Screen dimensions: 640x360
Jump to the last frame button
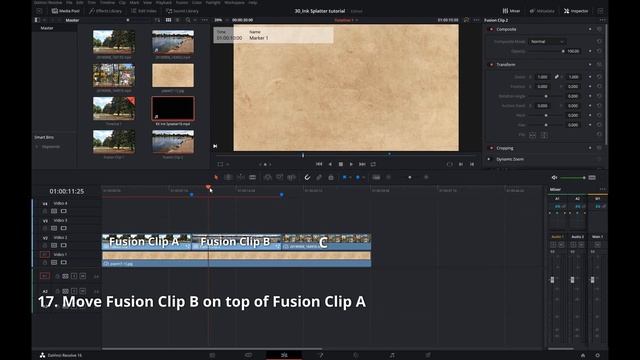click(x=362, y=164)
